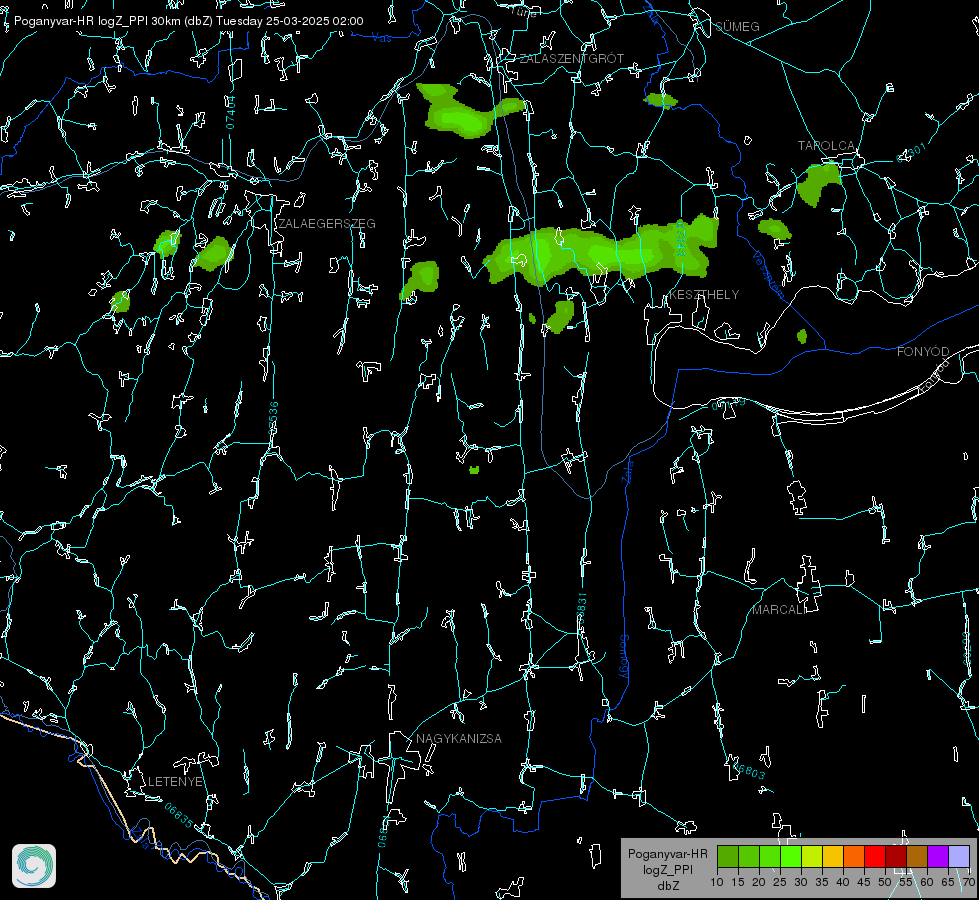979x900 pixels.
Task: Select the 25-30 dBZ bright green swatch
Action: pos(791,856)
